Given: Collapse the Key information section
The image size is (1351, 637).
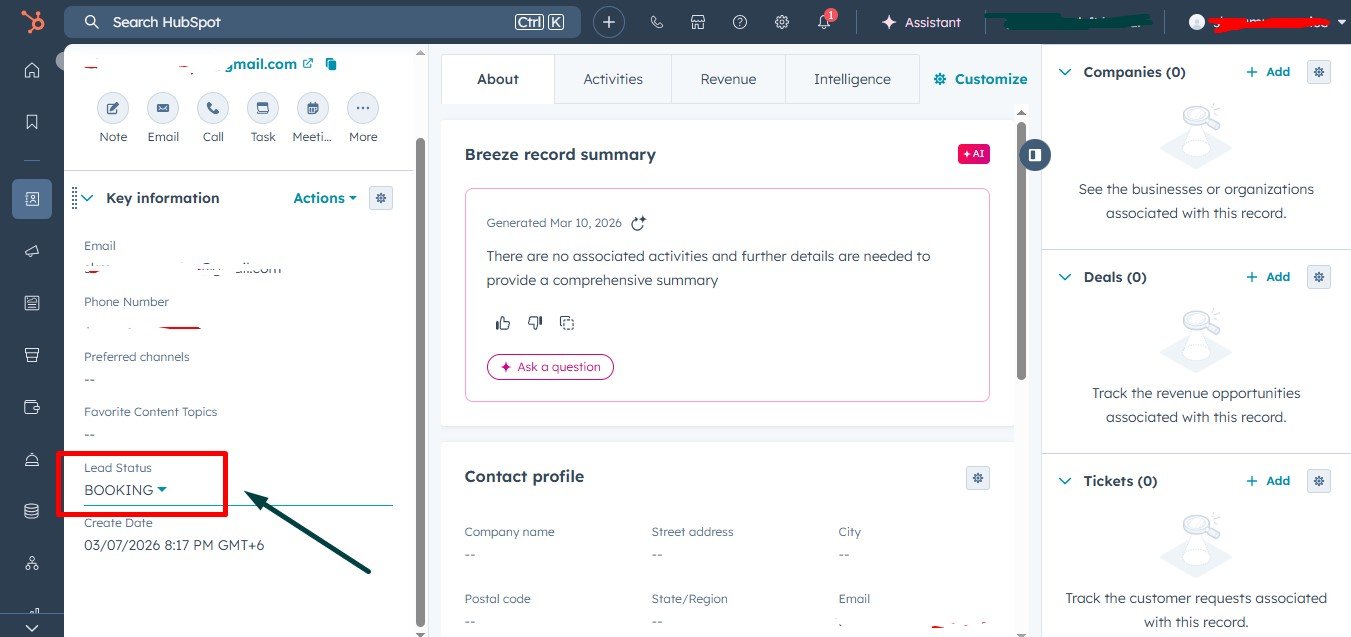Looking at the screenshot, I should 87,198.
